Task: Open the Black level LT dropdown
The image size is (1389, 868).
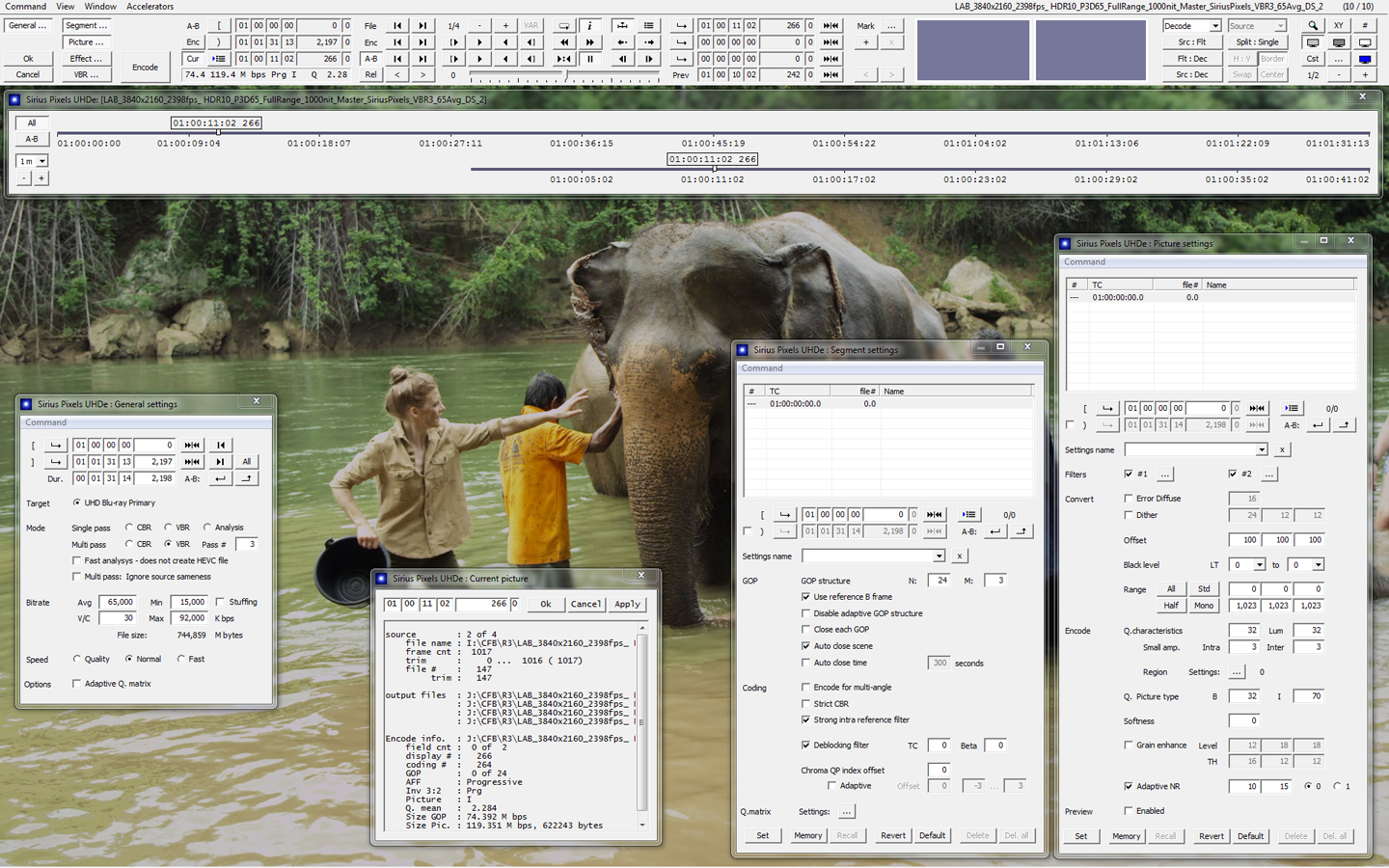Action: pyautogui.click(x=1245, y=565)
